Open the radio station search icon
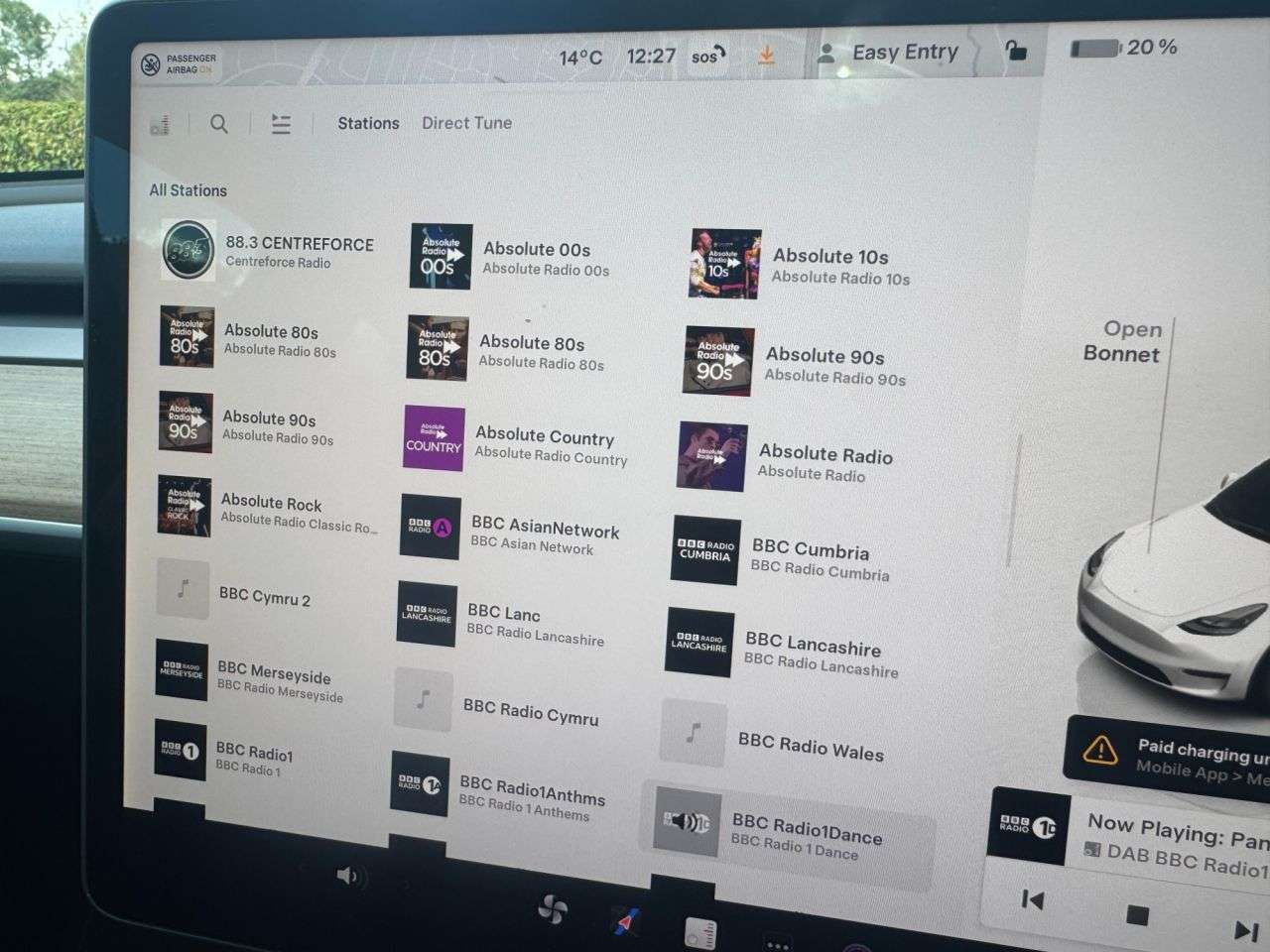Screen dimensions: 1270x952 tap(219, 124)
